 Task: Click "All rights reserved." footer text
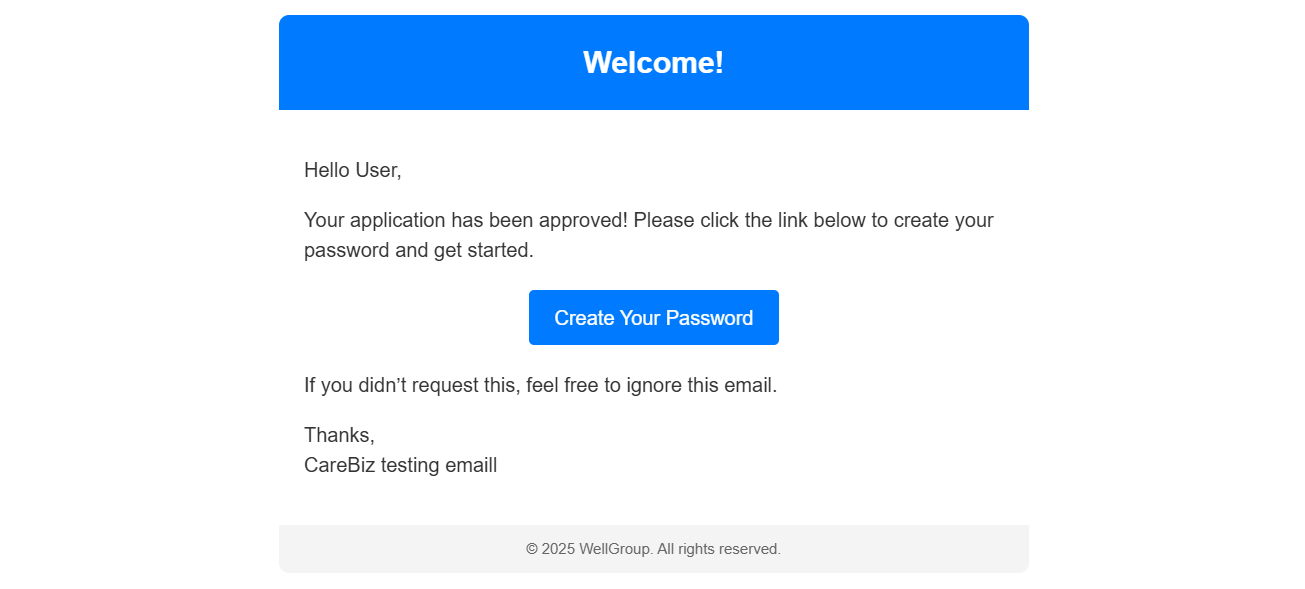point(719,550)
